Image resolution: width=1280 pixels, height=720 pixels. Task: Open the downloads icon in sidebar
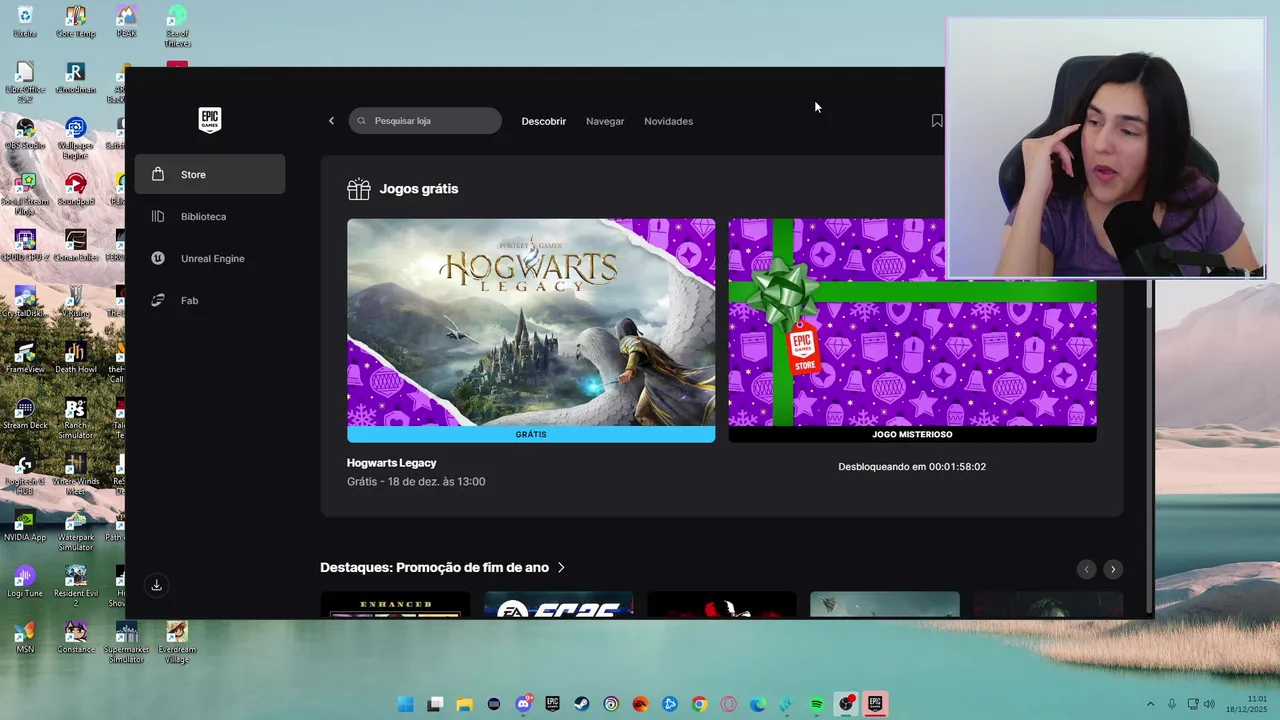point(156,585)
